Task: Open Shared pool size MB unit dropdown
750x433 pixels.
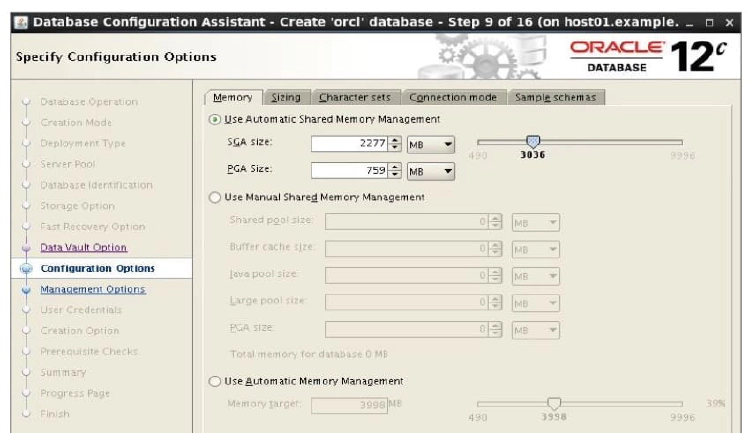Action: 535,222
